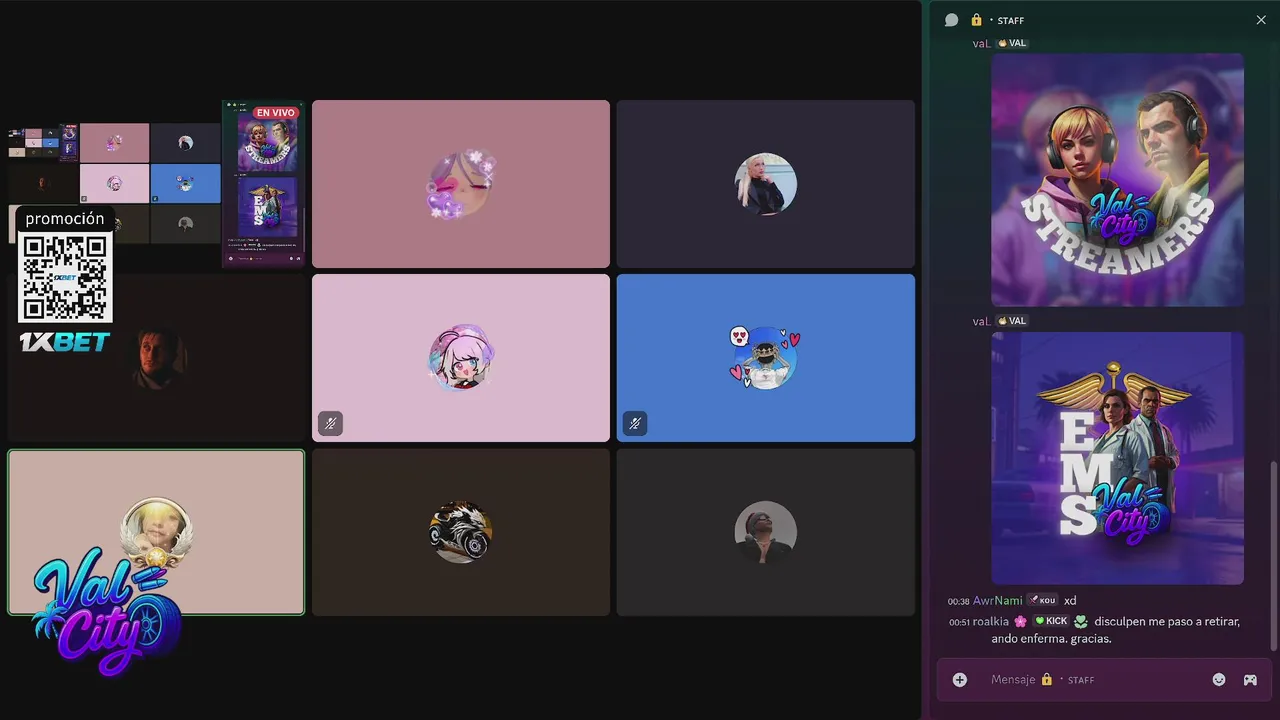Image resolution: width=1280 pixels, height=720 pixels.
Task: Select the blonde woman avatar tile
Action: (x=766, y=184)
